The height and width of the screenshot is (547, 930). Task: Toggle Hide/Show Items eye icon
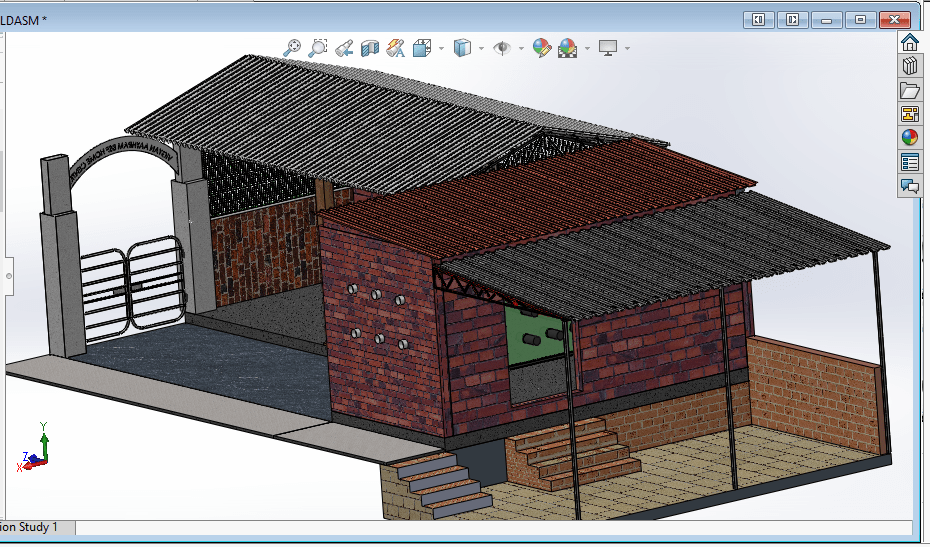click(x=502, y=47)
